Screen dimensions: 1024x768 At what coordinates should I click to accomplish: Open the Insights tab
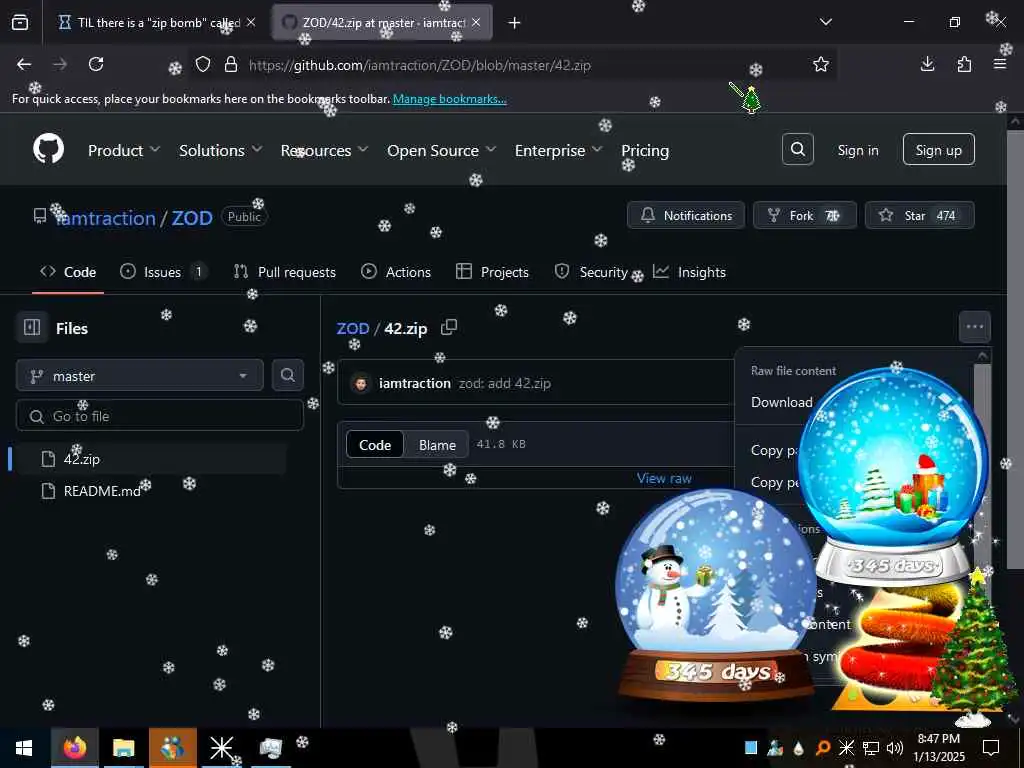click(690, 272)
